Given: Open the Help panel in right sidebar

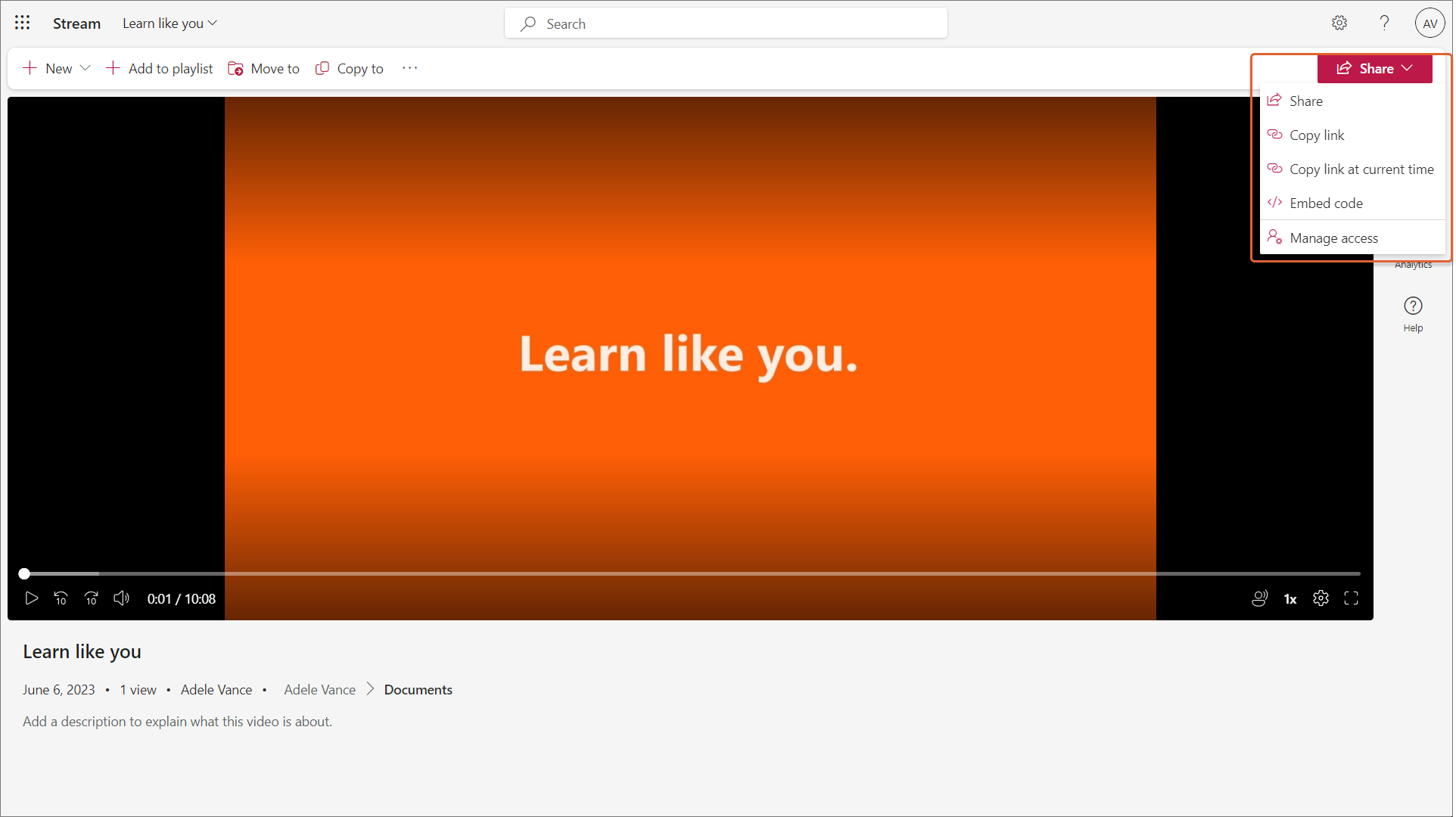Looking at the screenshot, I should [x=1413, y=313].
